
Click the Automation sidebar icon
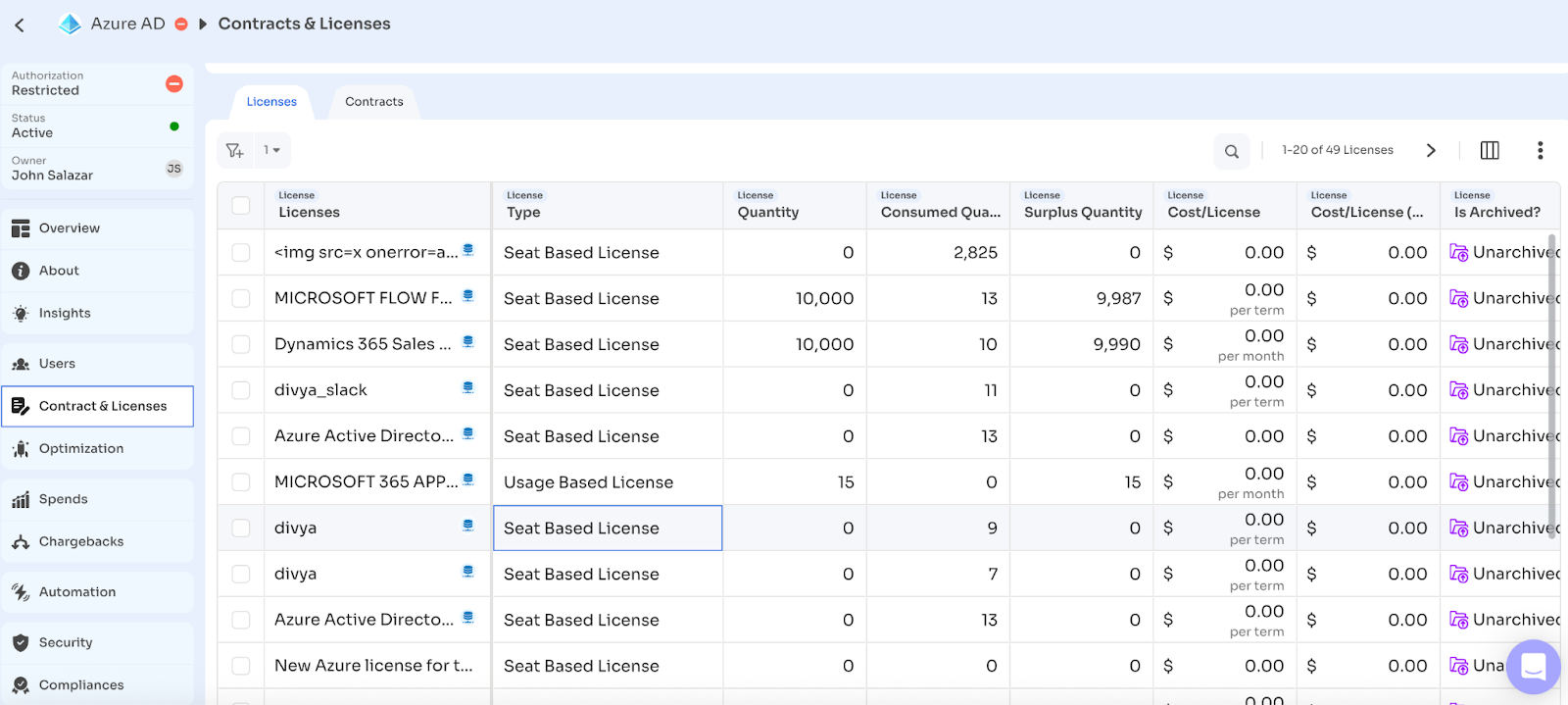point(21,592)
